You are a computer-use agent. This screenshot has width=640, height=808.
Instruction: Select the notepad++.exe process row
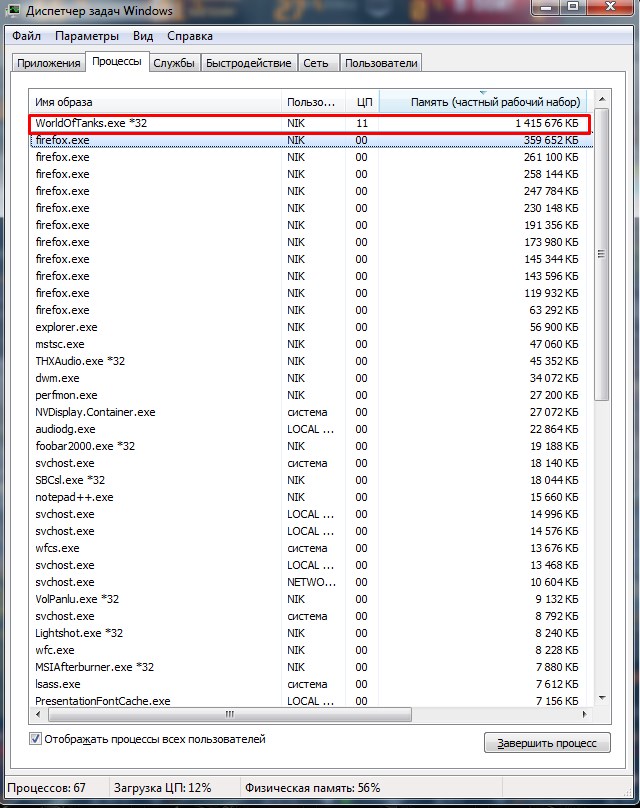tap(310, 497)
